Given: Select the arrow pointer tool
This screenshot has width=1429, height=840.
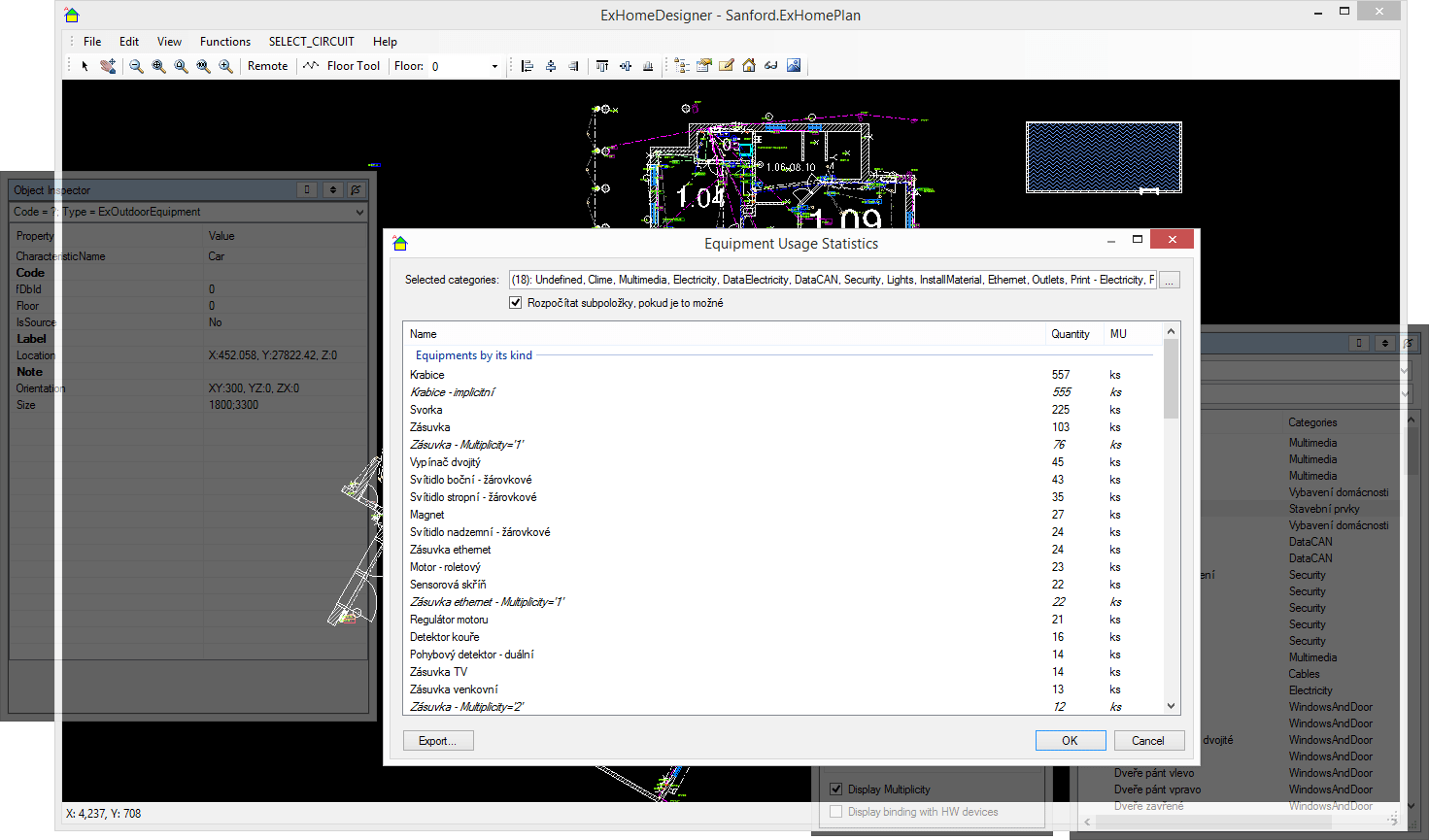Looking at the screenshot, I should coord(85,66).
